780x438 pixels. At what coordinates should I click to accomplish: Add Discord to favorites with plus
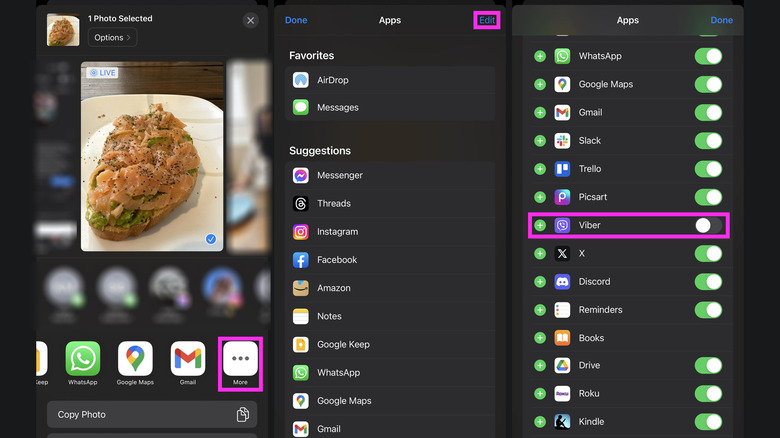(x=540, y=282)
